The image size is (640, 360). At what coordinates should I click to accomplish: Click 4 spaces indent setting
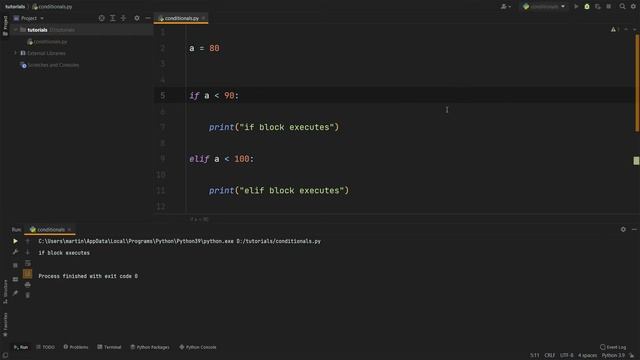[587, 356]
